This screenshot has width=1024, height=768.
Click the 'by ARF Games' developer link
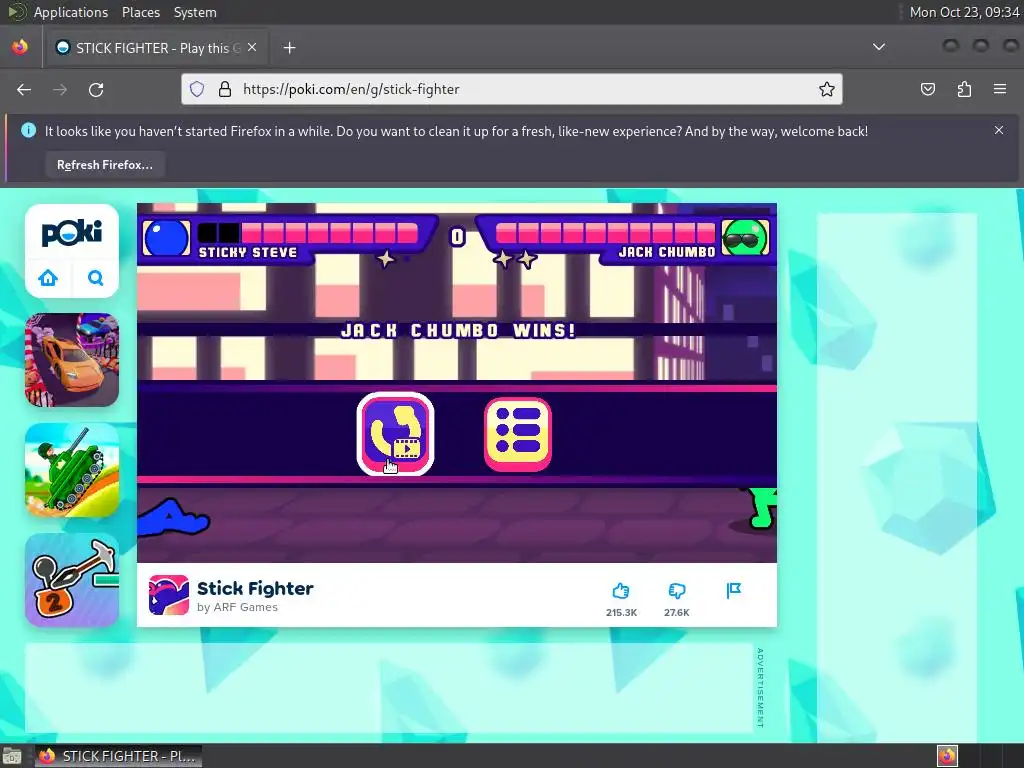coord(237,607)
